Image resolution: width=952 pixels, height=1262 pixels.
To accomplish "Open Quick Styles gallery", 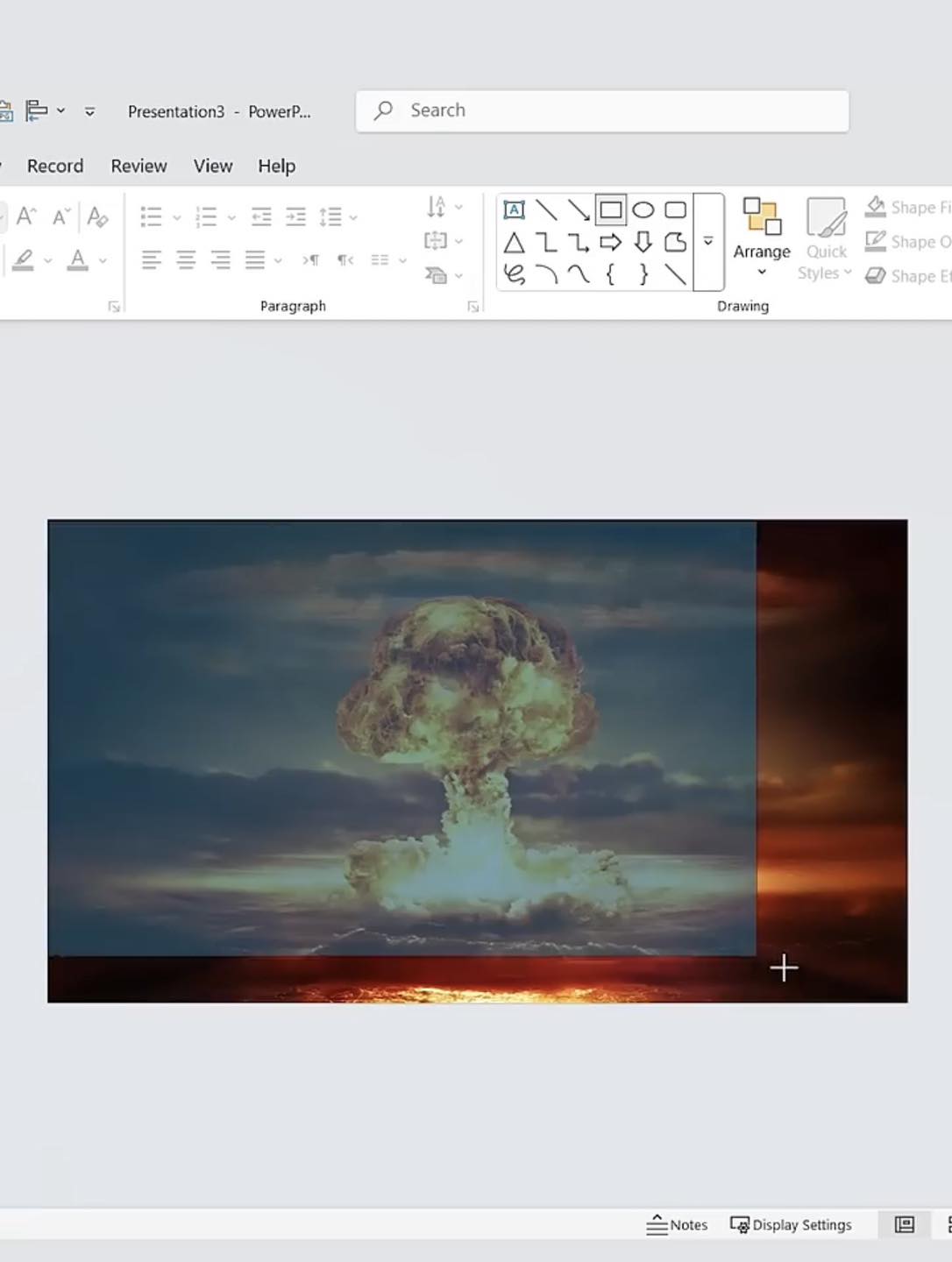I will point(825,239).
